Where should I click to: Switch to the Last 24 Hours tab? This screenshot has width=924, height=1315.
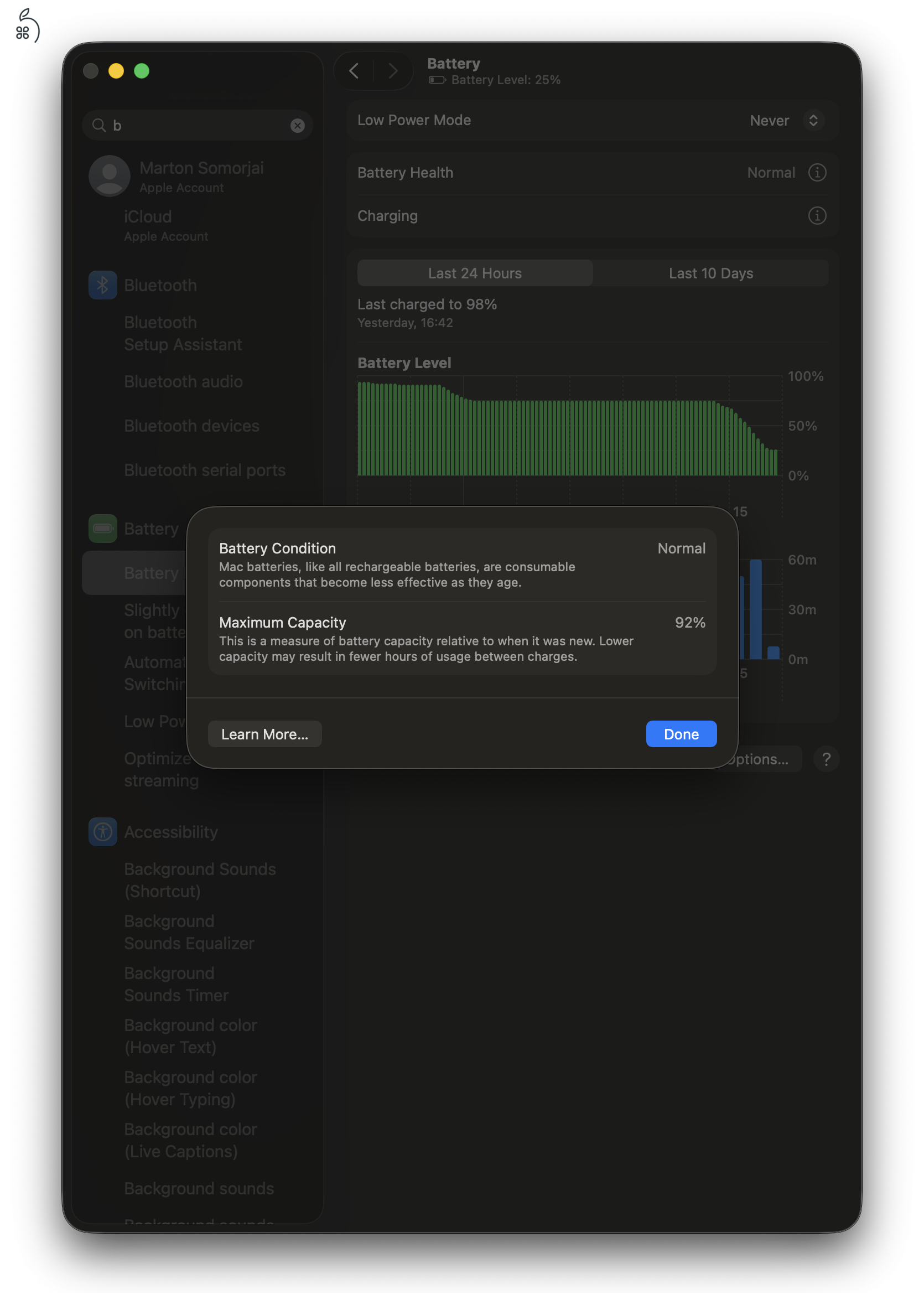(475, 273)
